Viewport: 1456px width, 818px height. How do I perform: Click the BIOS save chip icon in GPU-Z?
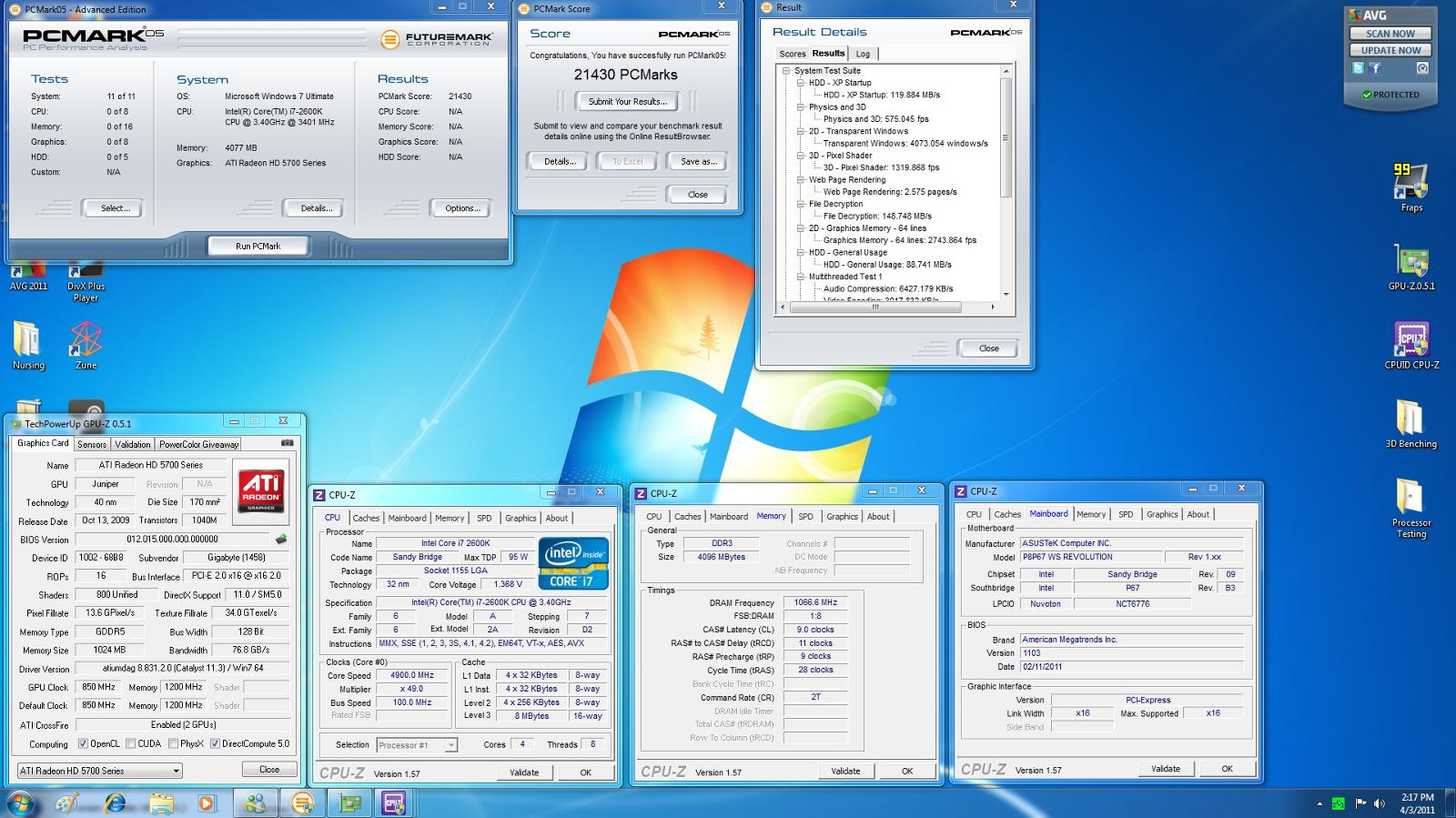point(280,540)
